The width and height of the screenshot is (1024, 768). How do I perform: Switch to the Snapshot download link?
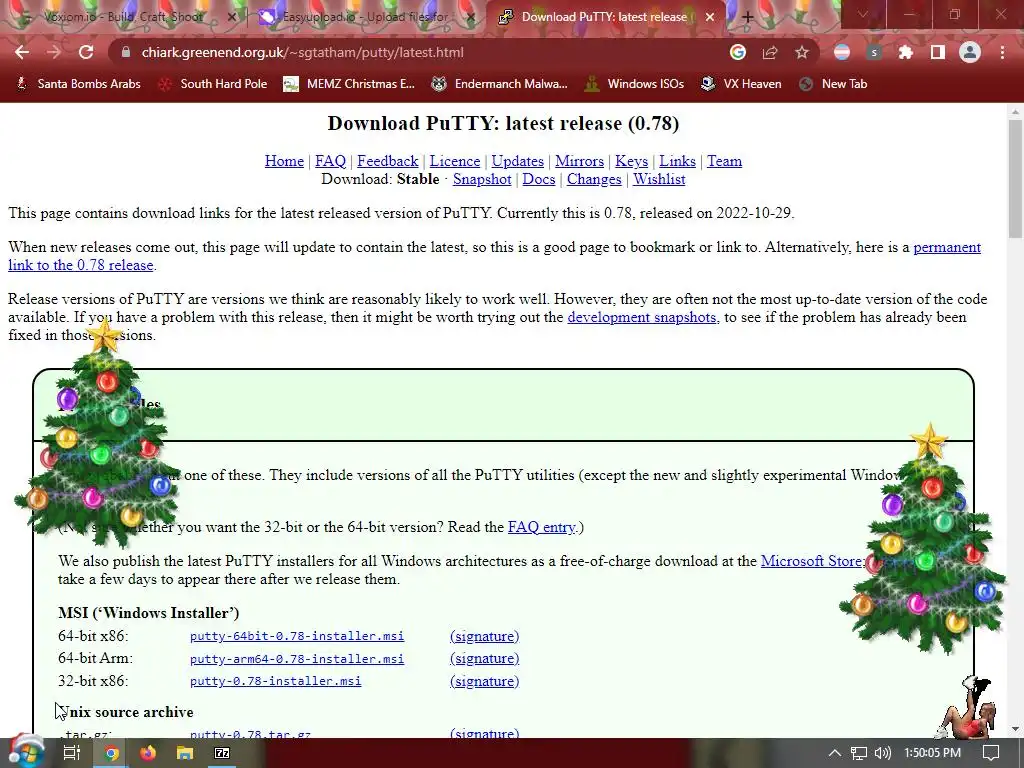click(482, 179)
